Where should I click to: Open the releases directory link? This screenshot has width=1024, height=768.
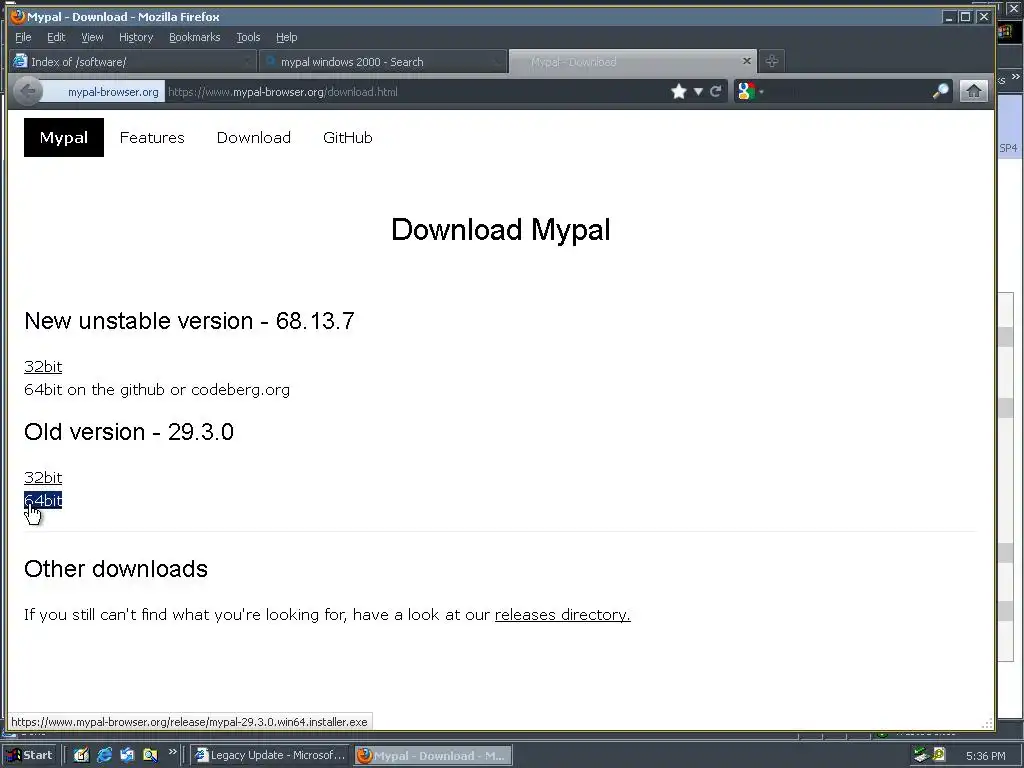[x=562, y=615]
